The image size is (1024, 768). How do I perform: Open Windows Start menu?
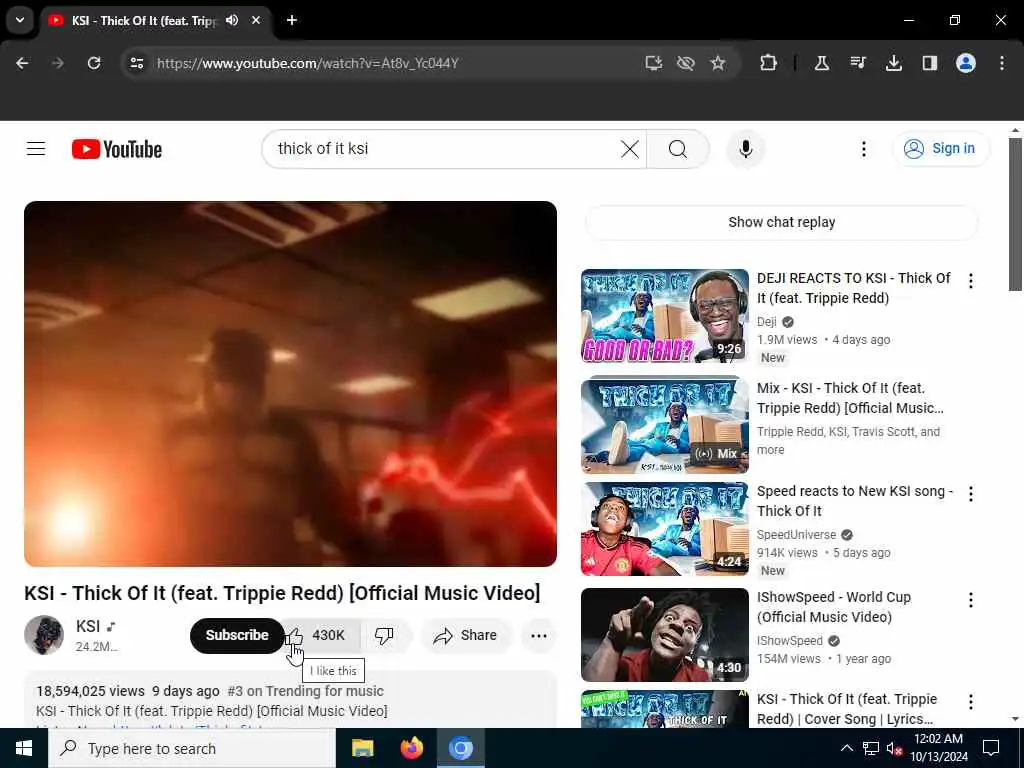click(24, 748)
